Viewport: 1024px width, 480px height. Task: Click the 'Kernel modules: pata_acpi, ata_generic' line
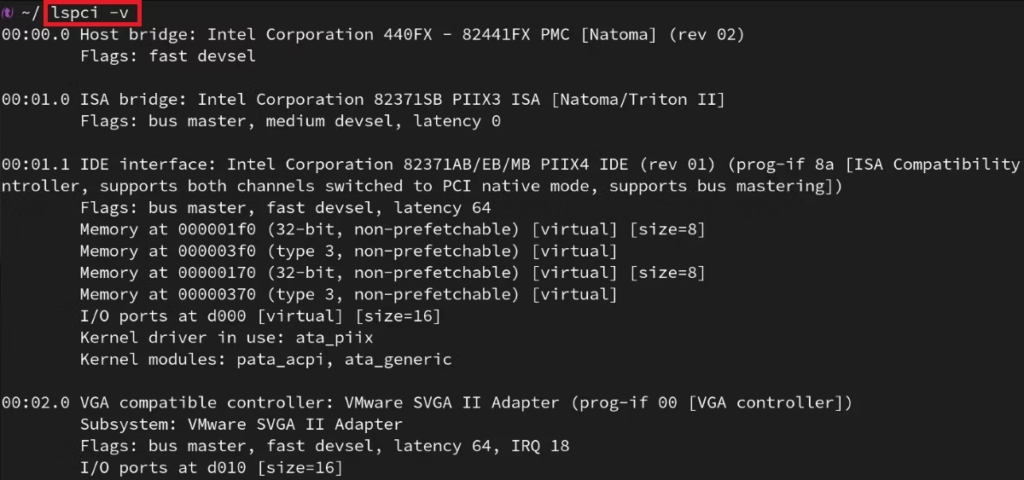(x=266, y=359)
